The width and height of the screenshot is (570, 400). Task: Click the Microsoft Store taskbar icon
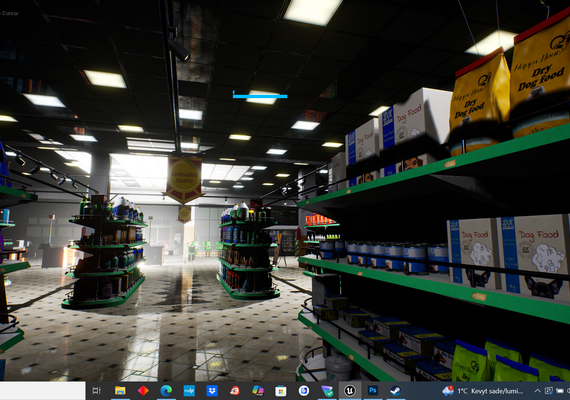(x=281, y=391)
